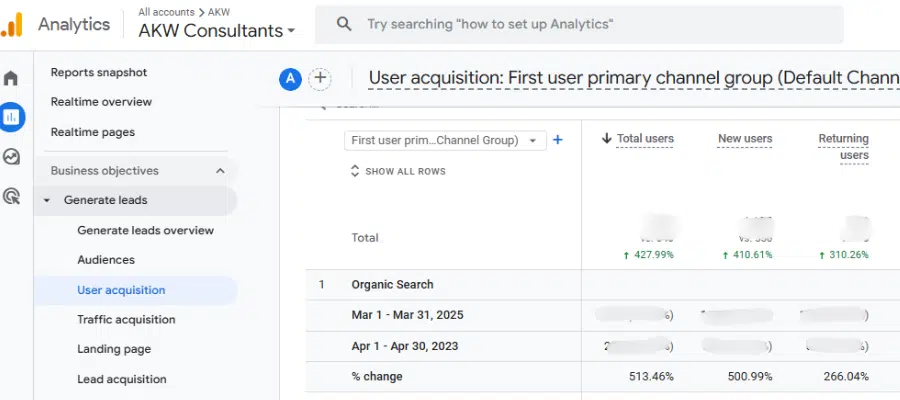This screenshot has height=400, width=900.
Task: Go to Realtime overview
Action: [101, 102]
